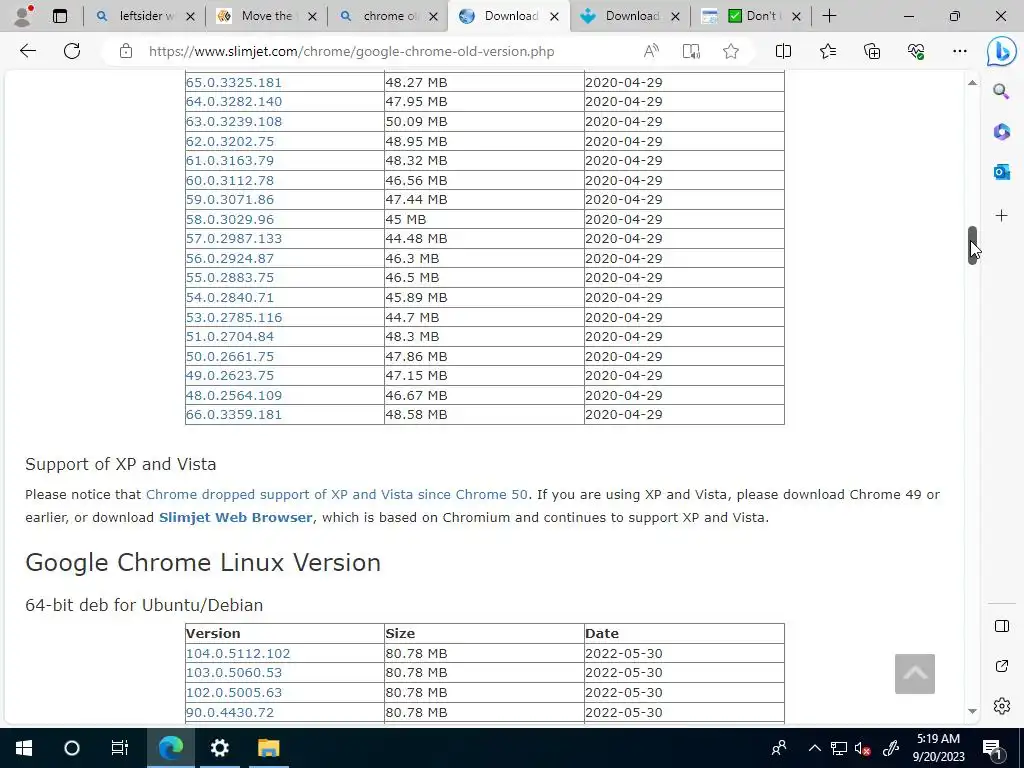This screenshot has height=768, width=1024.
Task: Switch to the Move the tab
Action: (x=266, y=16)
